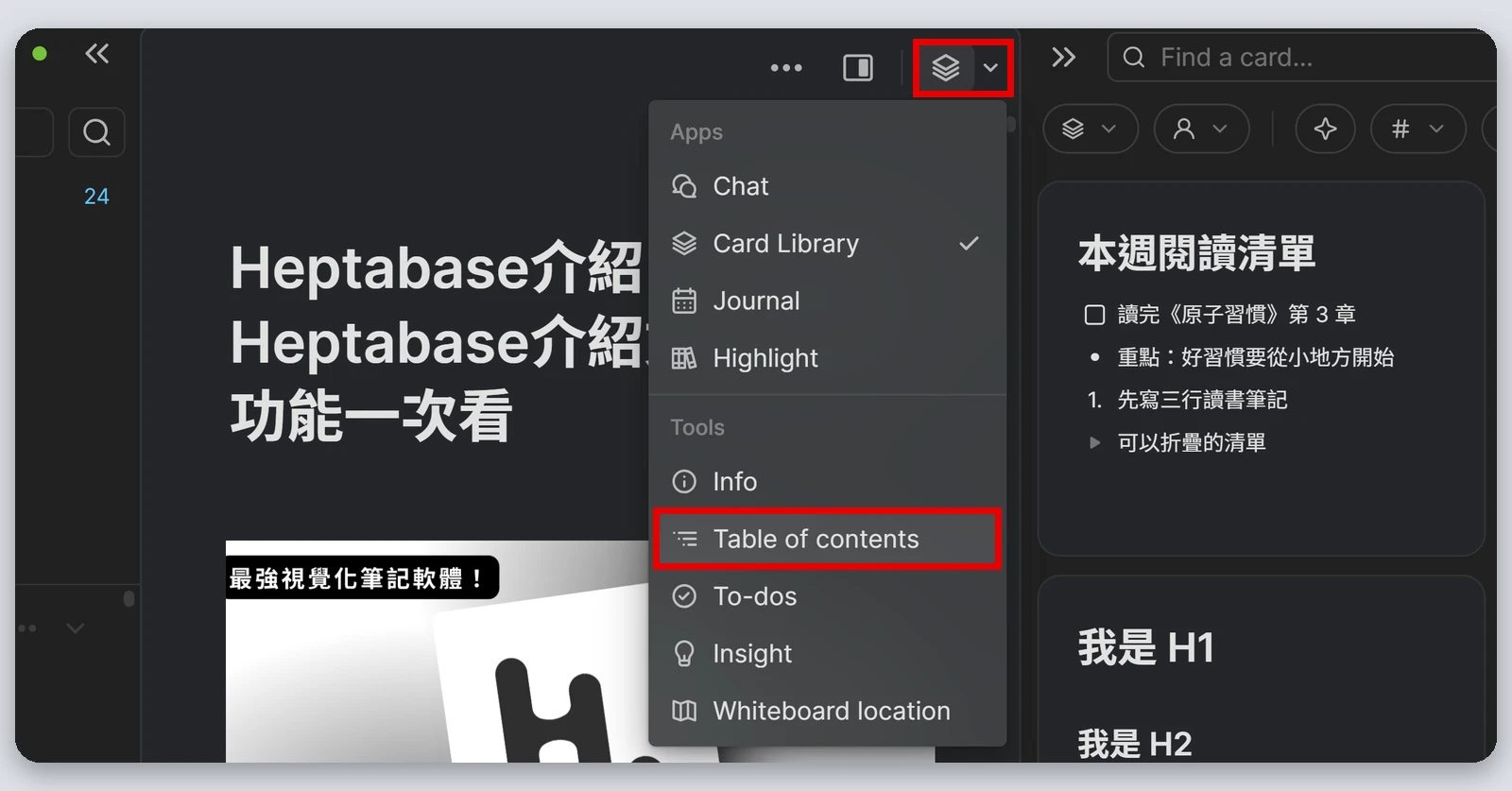This screenshot has height=791, width=1512.
Task: Open the three-dots more options menu
Action: click(786, 68)
